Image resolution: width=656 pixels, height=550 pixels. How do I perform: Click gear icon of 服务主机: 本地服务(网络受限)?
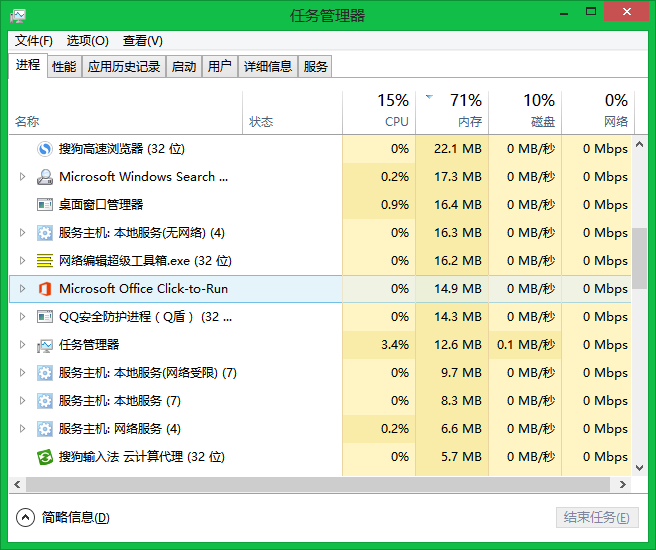point(45,373)
